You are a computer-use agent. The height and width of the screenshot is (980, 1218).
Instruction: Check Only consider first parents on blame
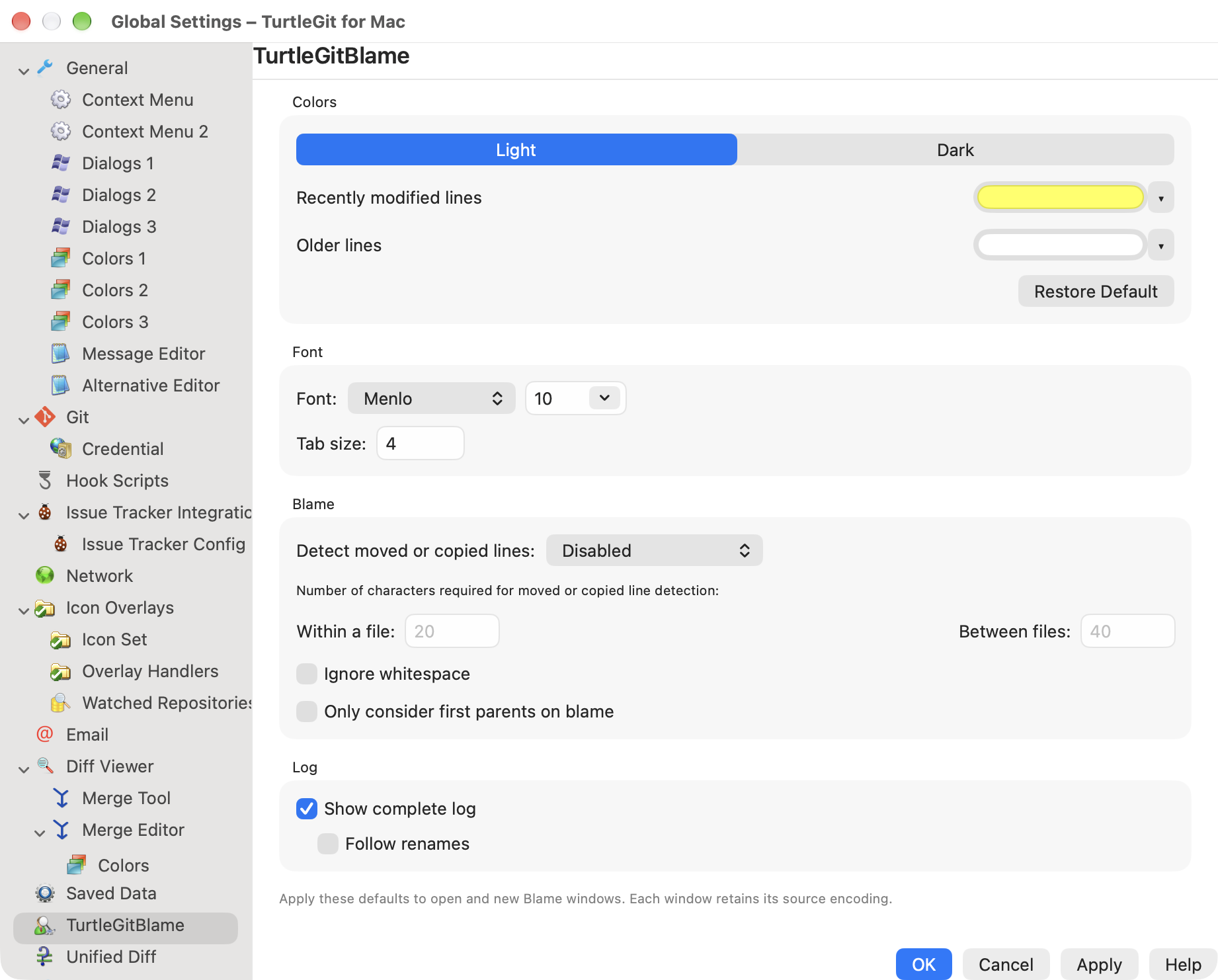(307, 712)
